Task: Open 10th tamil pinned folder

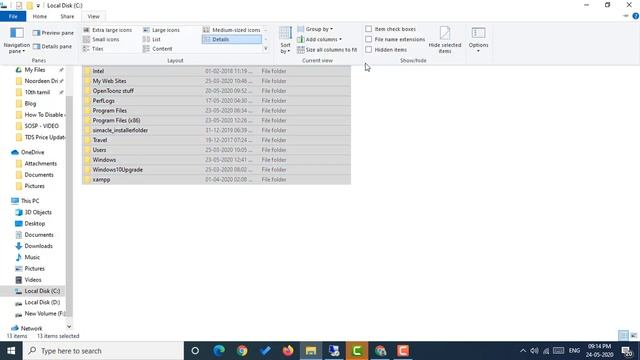Action: tap(37, 92)
